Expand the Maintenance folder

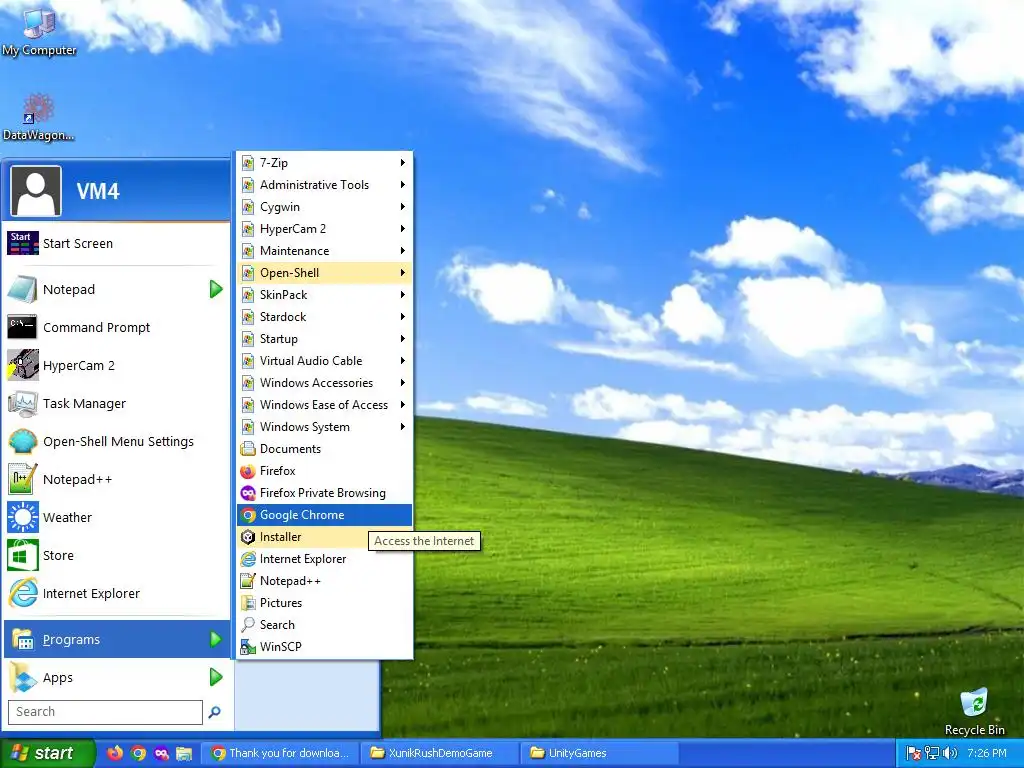click(x=325, y=251)
